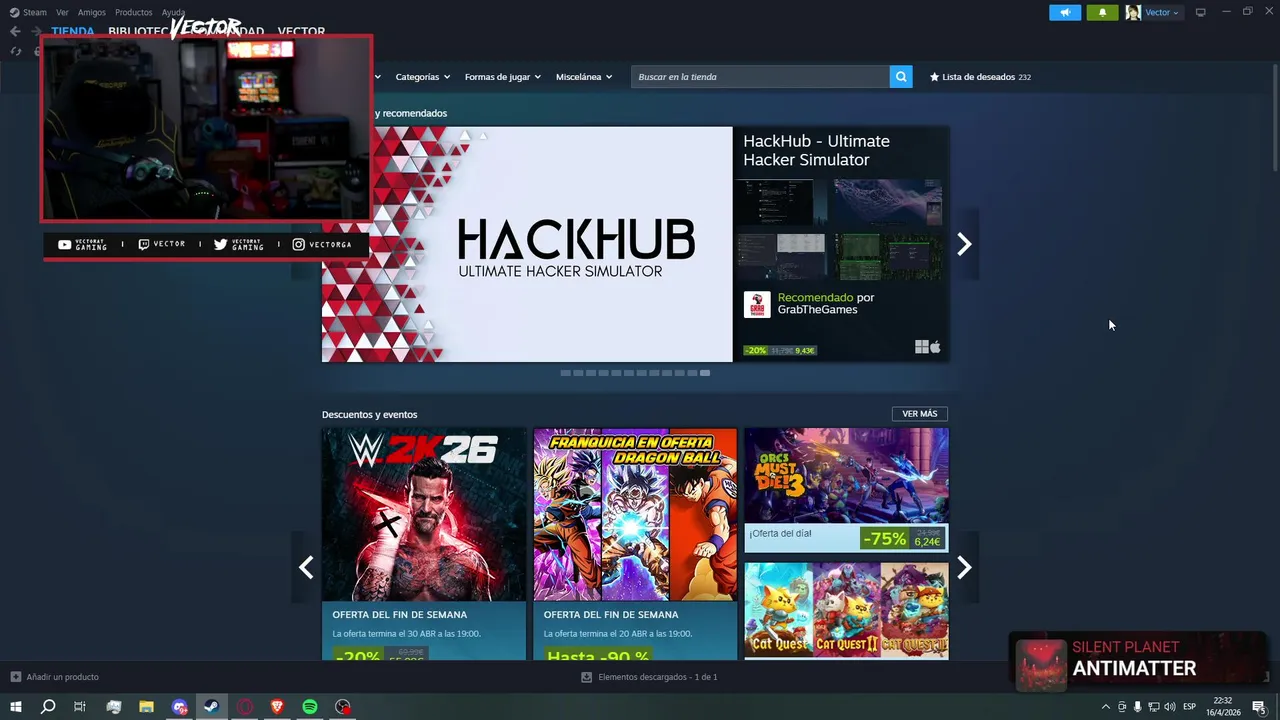Select the first featured carousel dot
The width and height of the screenshot is (1280, 720).
click(565, 373)
